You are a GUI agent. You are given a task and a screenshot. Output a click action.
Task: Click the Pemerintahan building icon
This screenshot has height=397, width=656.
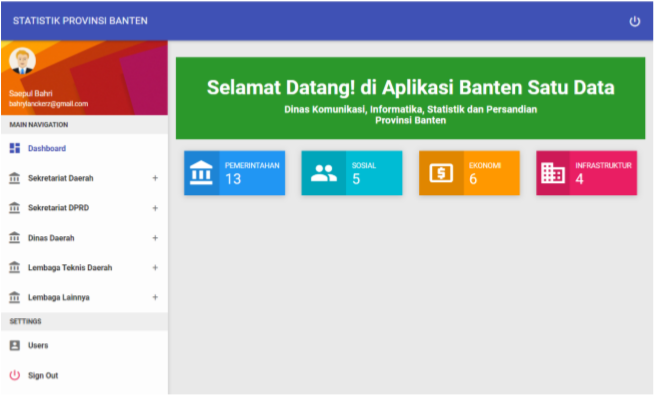(201, 173)
